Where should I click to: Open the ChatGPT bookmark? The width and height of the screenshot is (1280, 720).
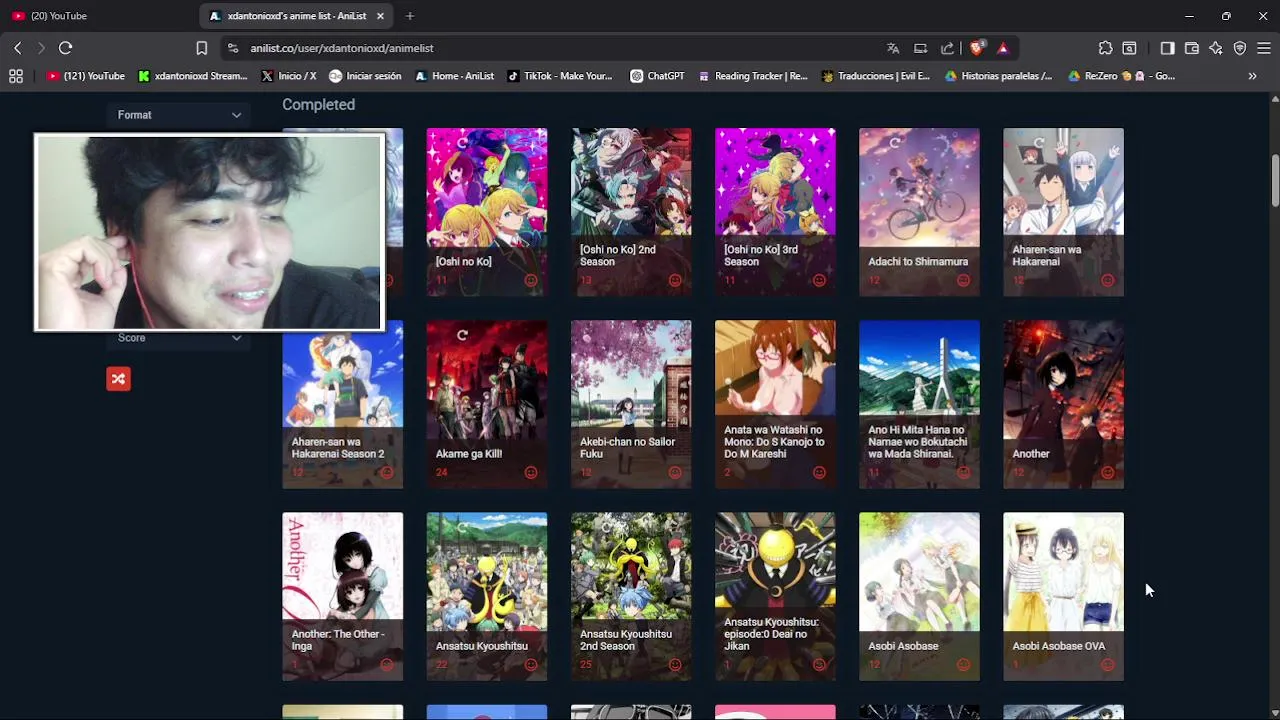click(x=657, y=76)
